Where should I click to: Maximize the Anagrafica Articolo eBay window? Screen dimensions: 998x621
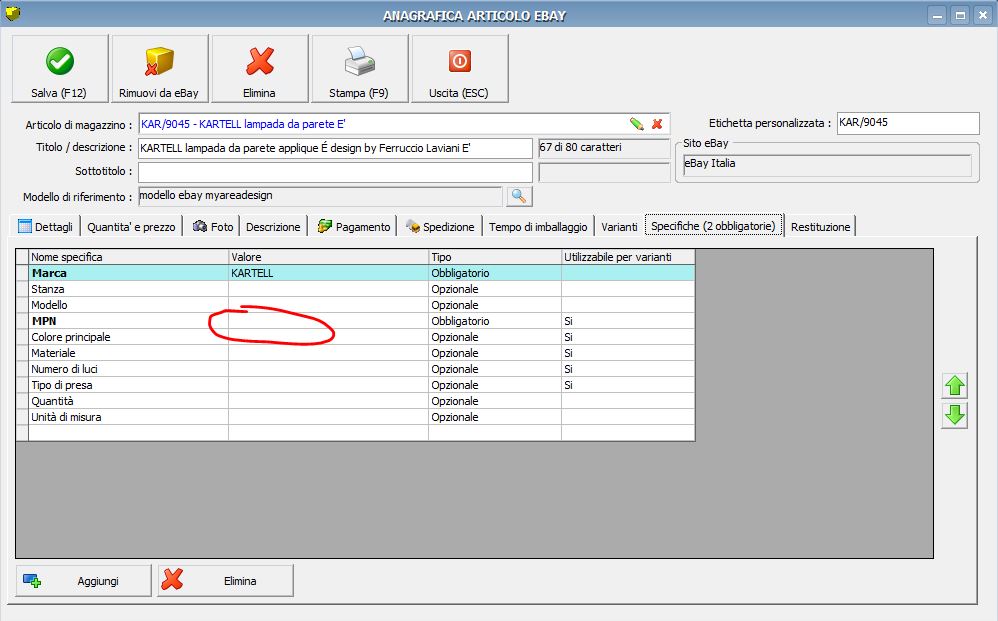(960, 16)
